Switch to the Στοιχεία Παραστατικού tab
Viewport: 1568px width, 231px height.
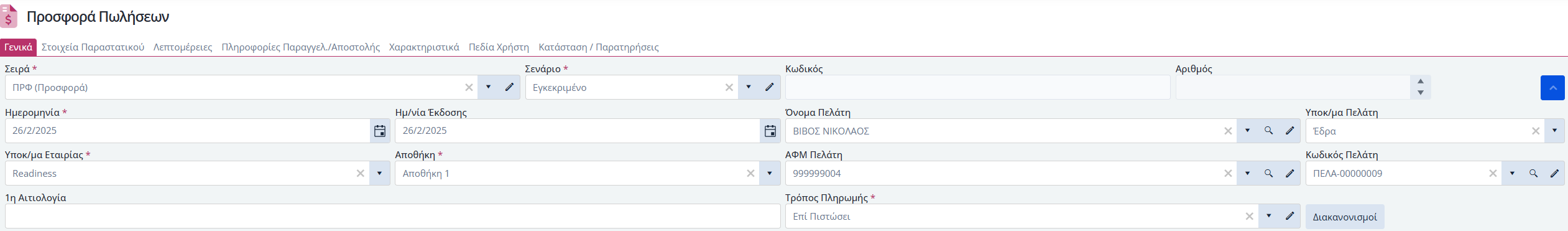[x=93, y=47]
